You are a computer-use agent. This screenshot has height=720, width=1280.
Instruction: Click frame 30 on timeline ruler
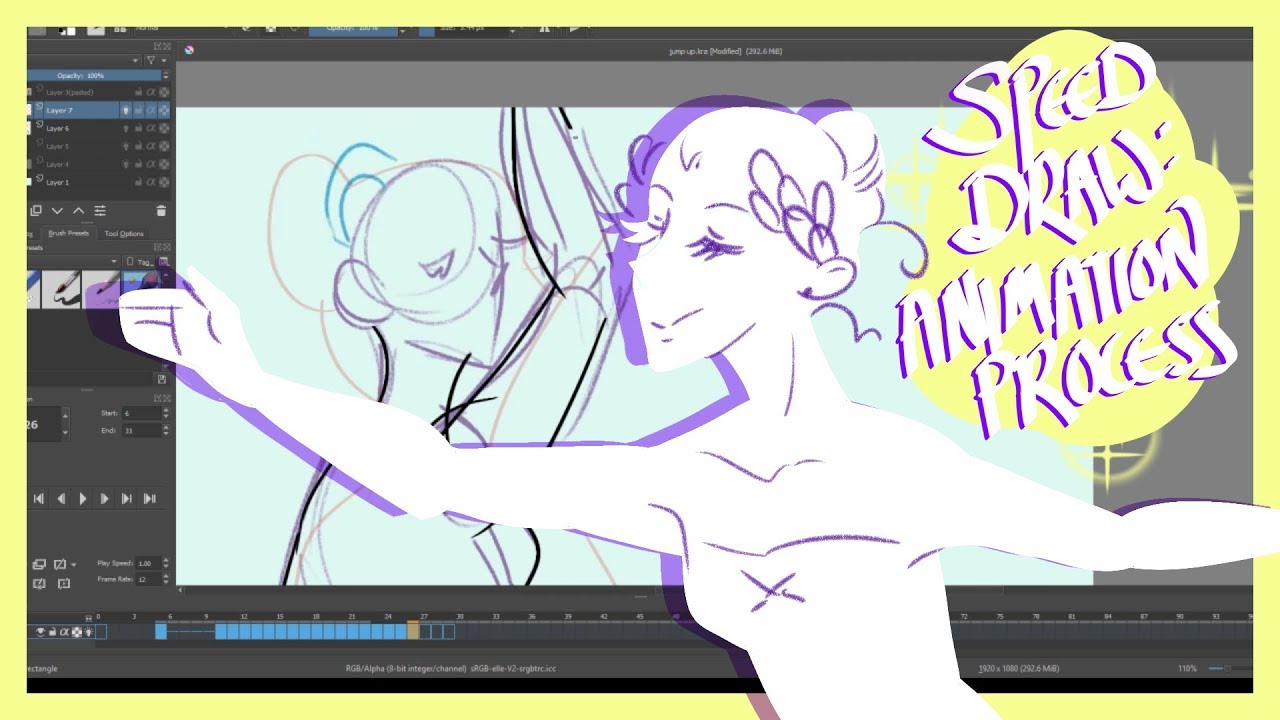460,617
